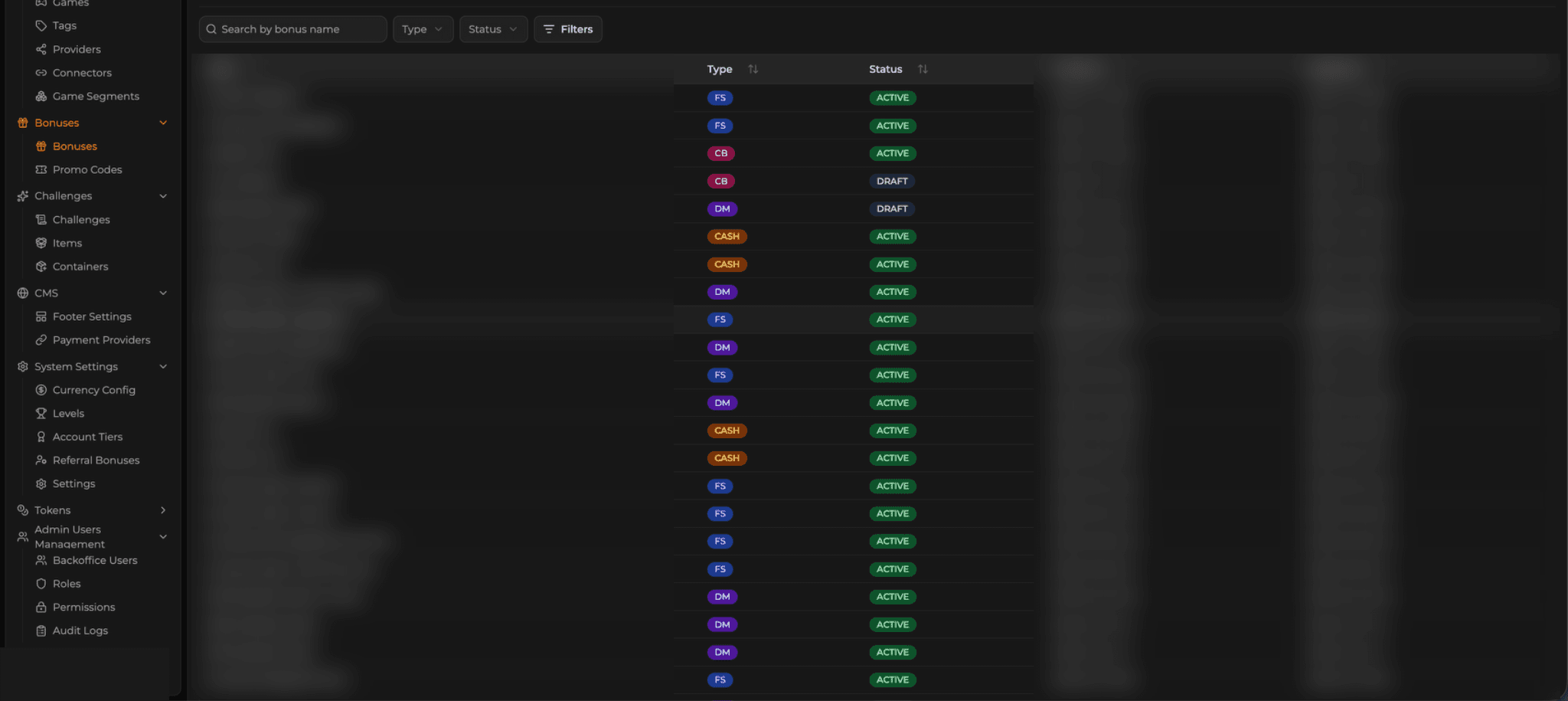Screen dimensions: 1568x701
Task: Click the first CB type badge
Action: (x=721, y=153)
